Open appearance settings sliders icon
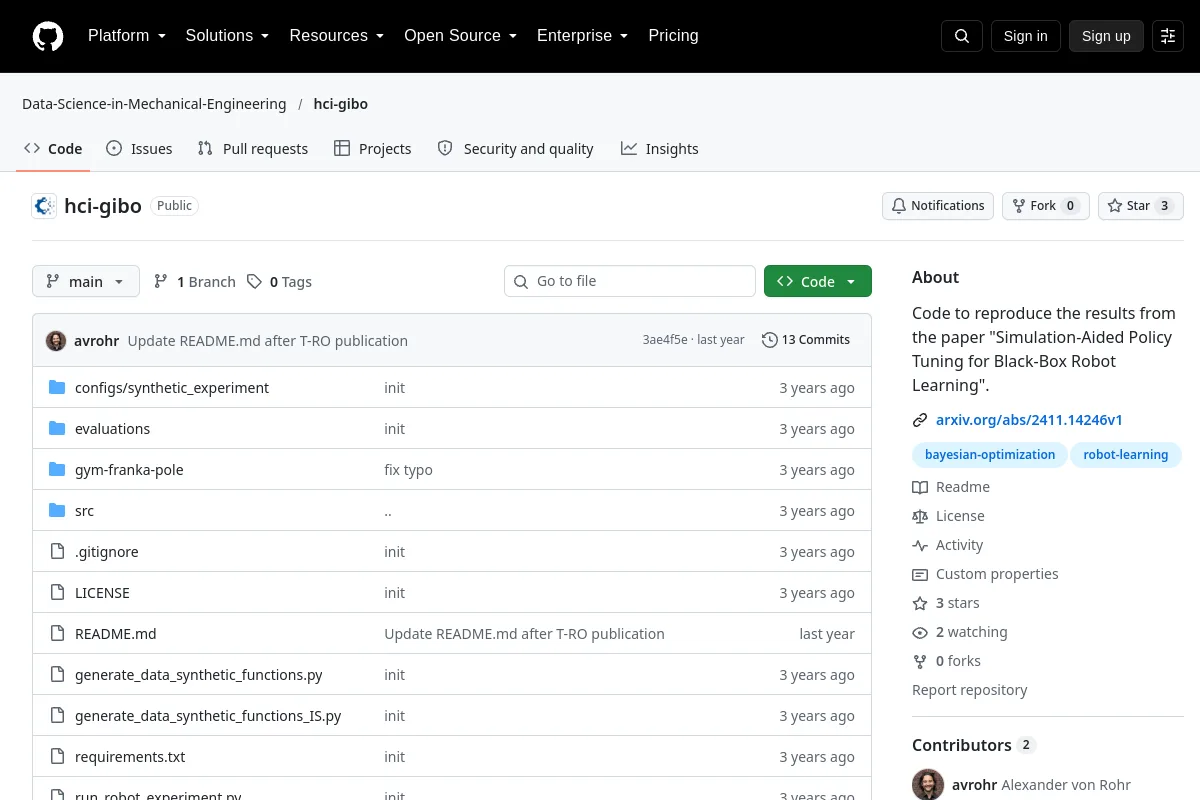Screen dimensions: 1200x800 [1168, 36]
